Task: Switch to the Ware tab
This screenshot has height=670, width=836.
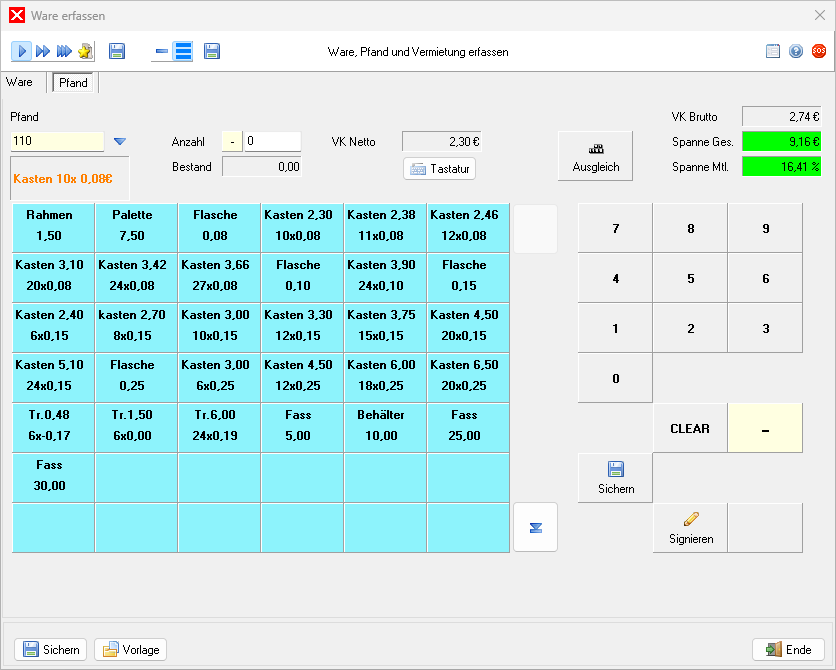Action: [19, 82]
